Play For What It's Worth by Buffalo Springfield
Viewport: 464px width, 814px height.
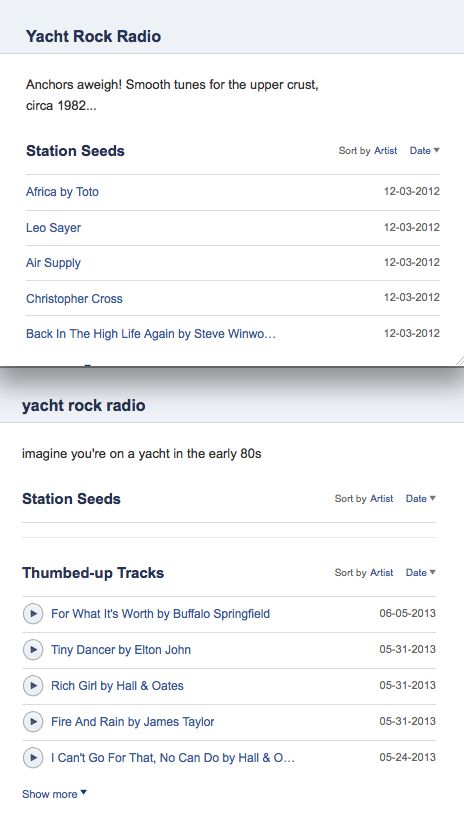tap(33, 614)
